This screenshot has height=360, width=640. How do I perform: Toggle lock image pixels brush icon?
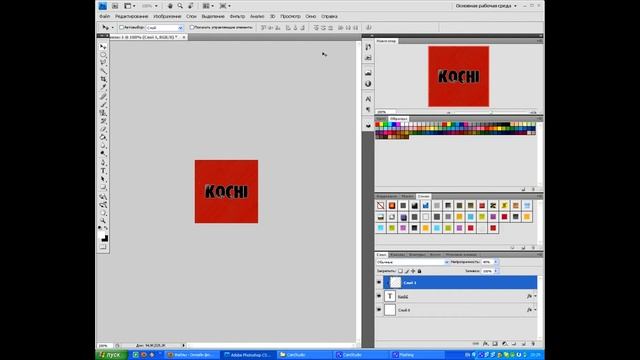(407, 271)
